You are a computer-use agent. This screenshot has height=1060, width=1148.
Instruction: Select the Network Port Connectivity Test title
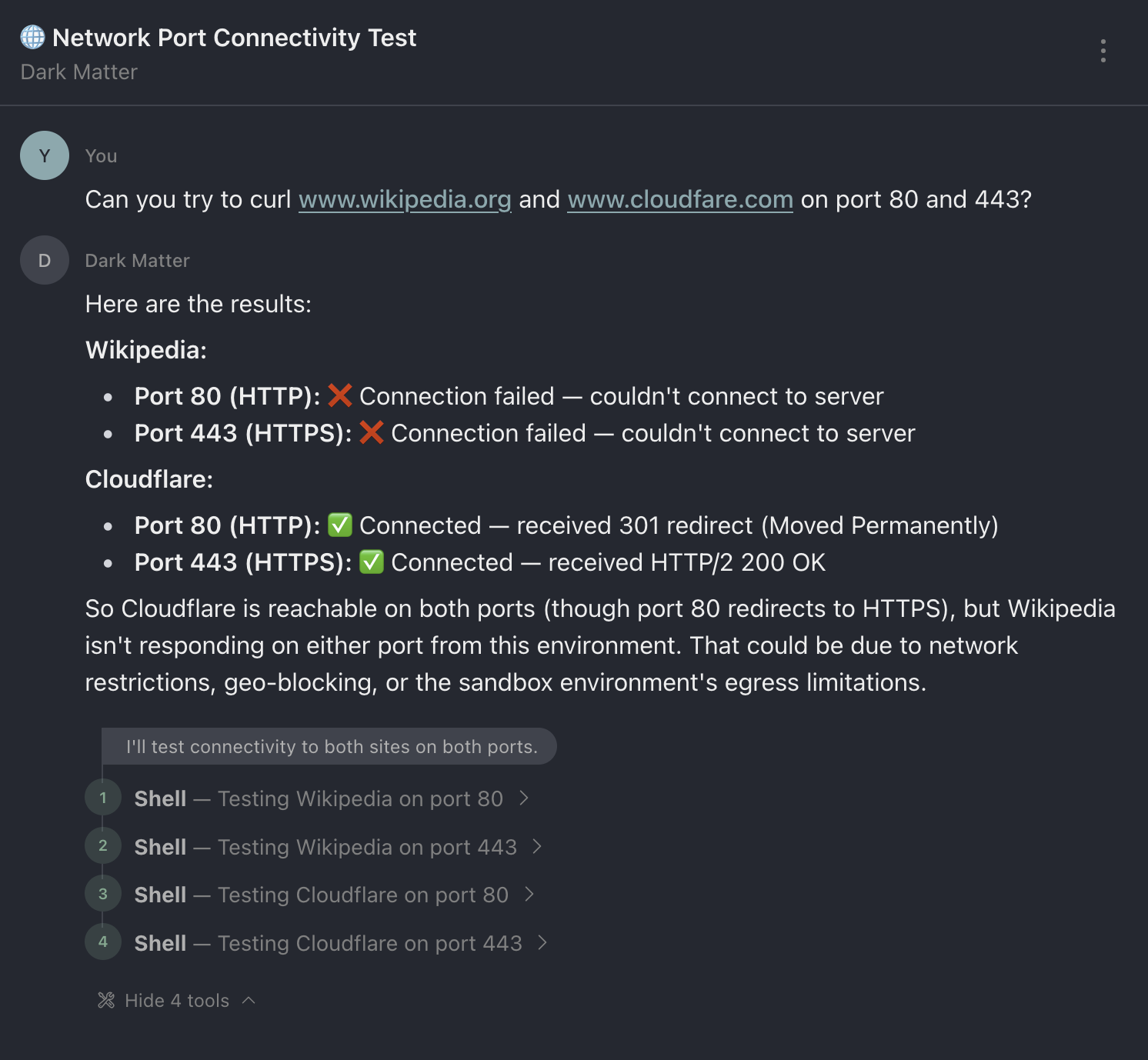point(234,37)
